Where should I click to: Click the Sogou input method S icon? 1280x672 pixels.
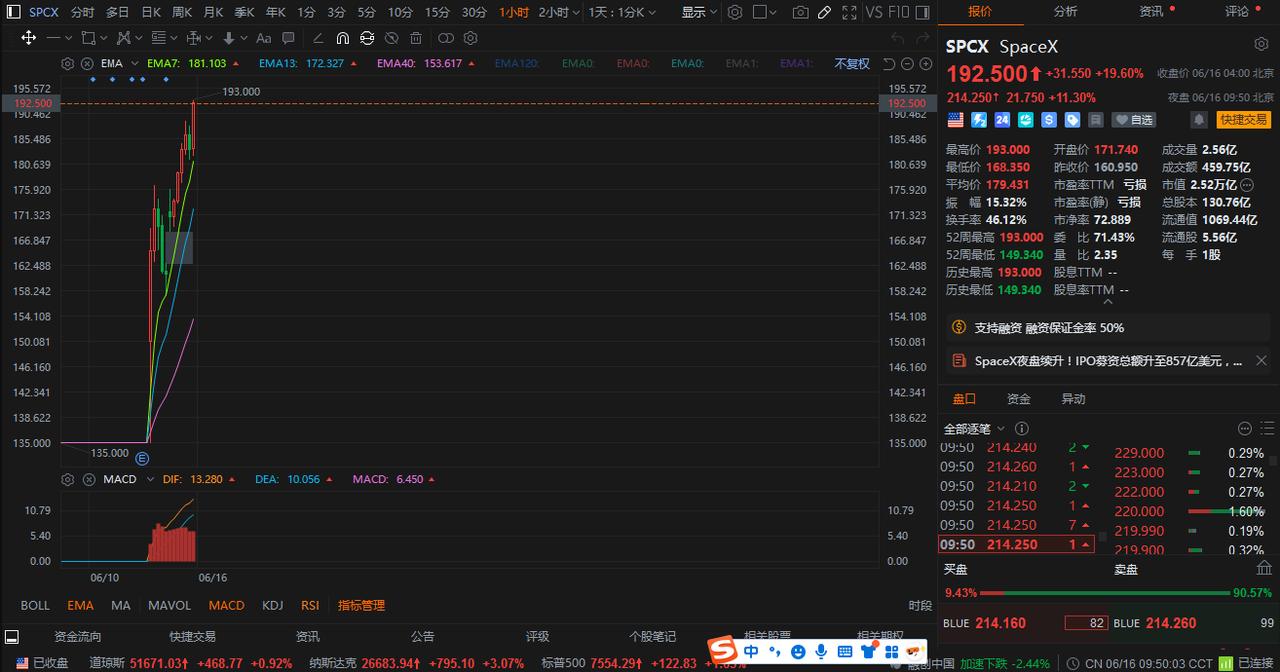point(723,650)
